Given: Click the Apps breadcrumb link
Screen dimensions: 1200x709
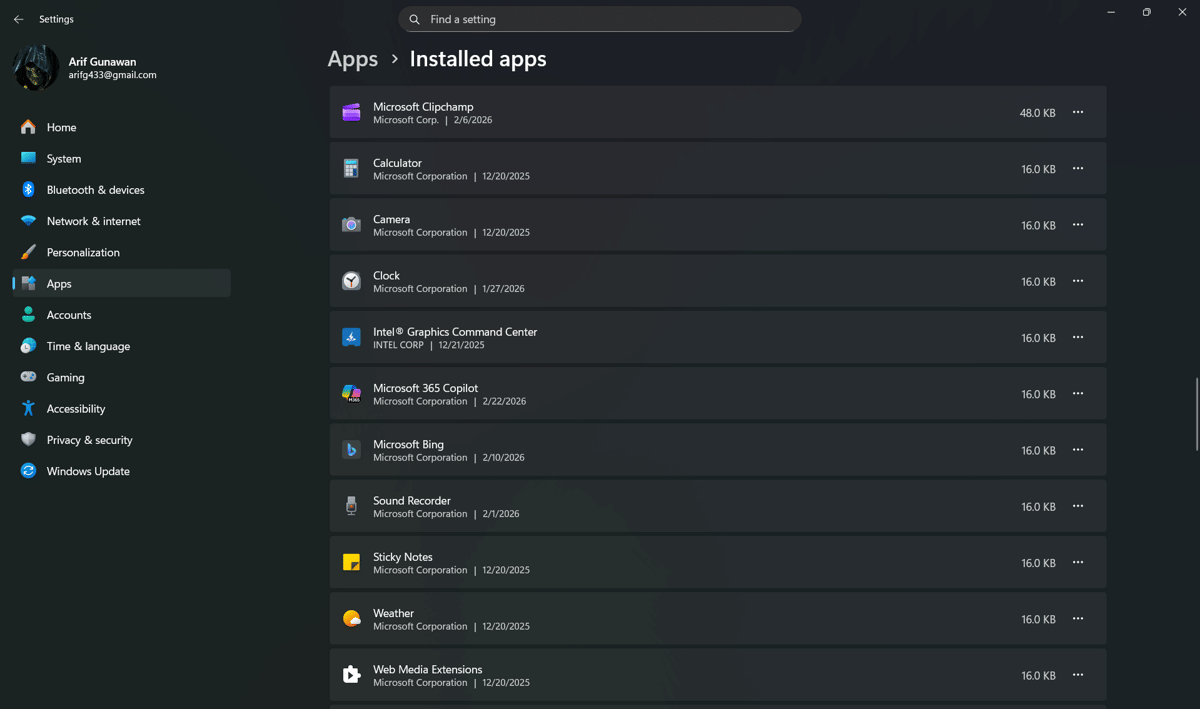Looking at the screenshot, I should pyautogui.click(x=352, y=59).
